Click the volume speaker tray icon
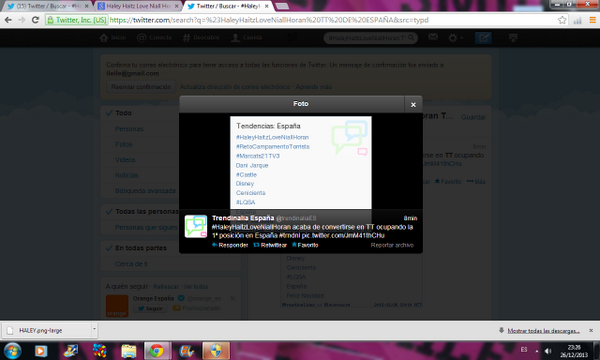The image size is (600, 360). click(548, 351)
